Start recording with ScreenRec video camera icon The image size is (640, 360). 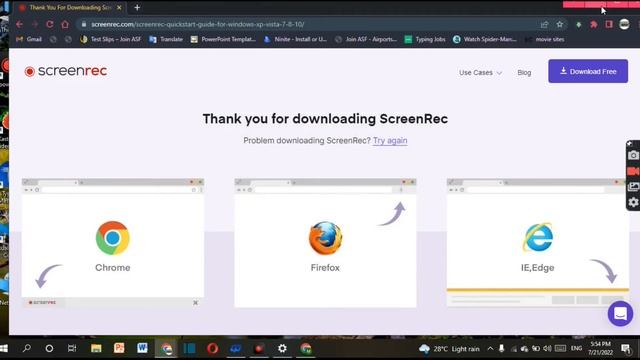click(x=633, y=171)
